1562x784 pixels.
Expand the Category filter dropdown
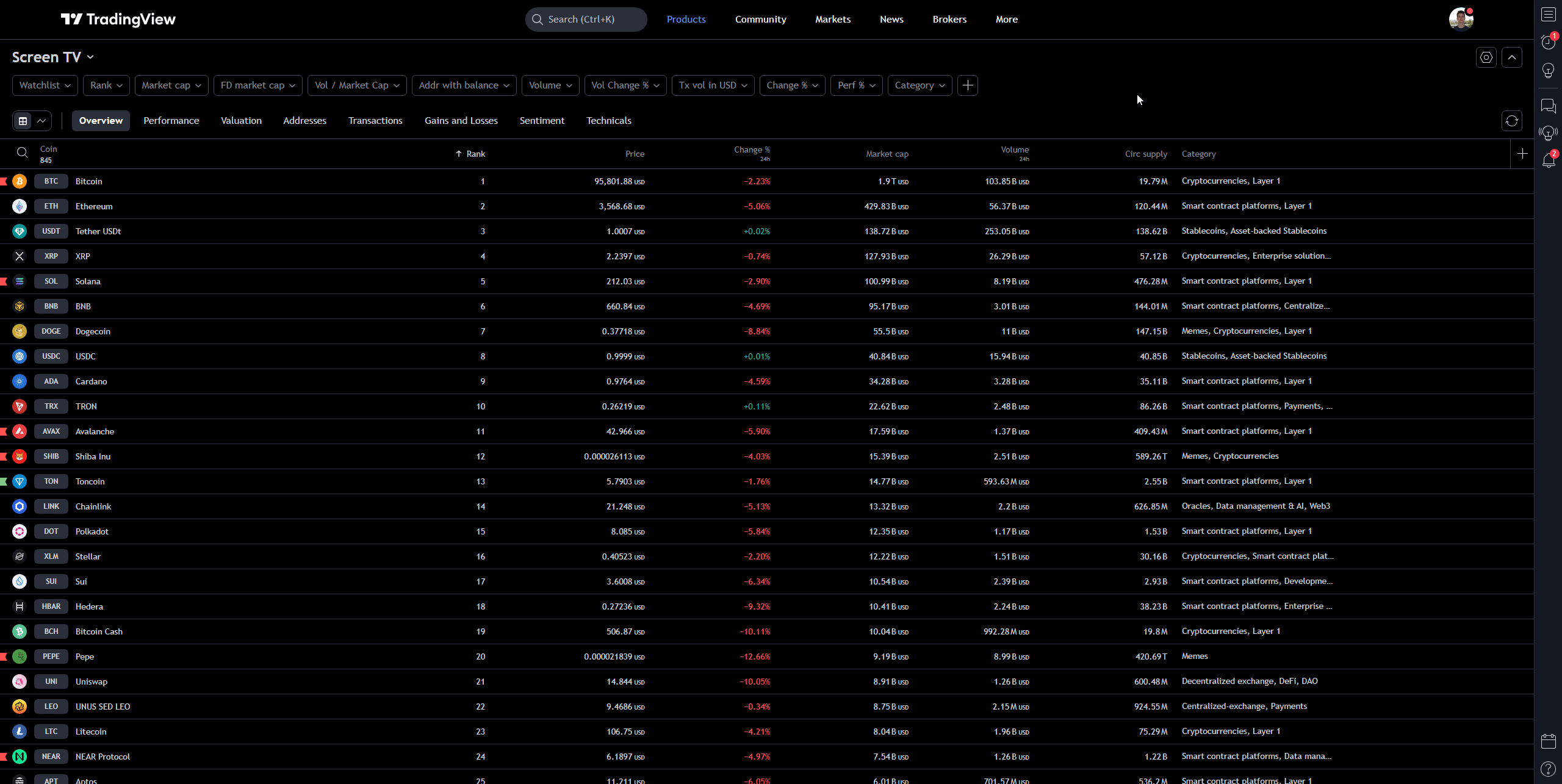pos(920,85)
